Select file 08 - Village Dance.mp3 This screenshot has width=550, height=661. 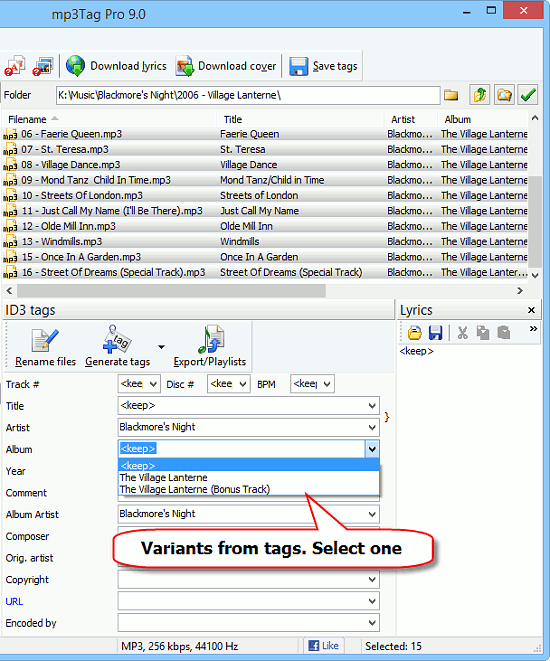coord(265,165)
